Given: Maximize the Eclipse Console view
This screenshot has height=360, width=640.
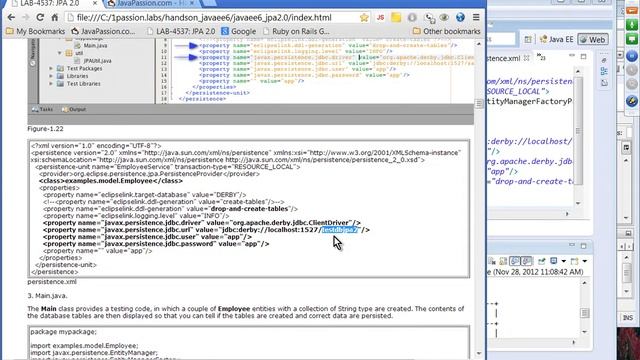Looking at the screenshot, I should pos(583,246).
